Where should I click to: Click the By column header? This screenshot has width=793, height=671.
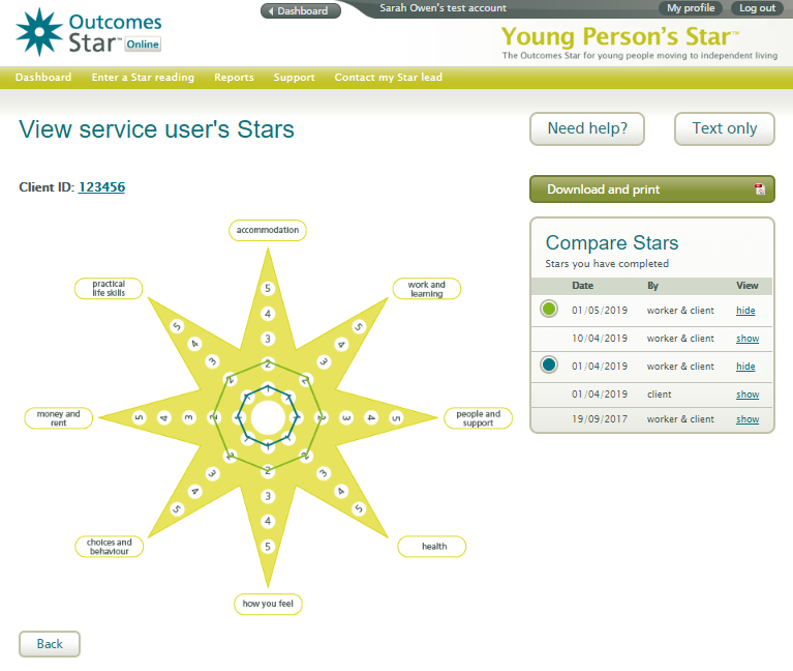(x=652, y=286)
